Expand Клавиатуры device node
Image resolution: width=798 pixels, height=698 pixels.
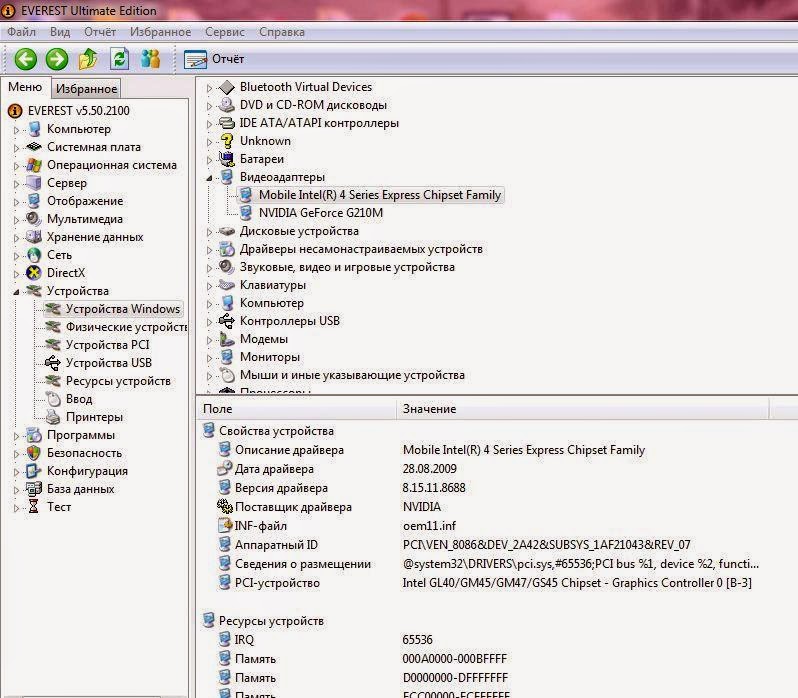click(209, 286)
